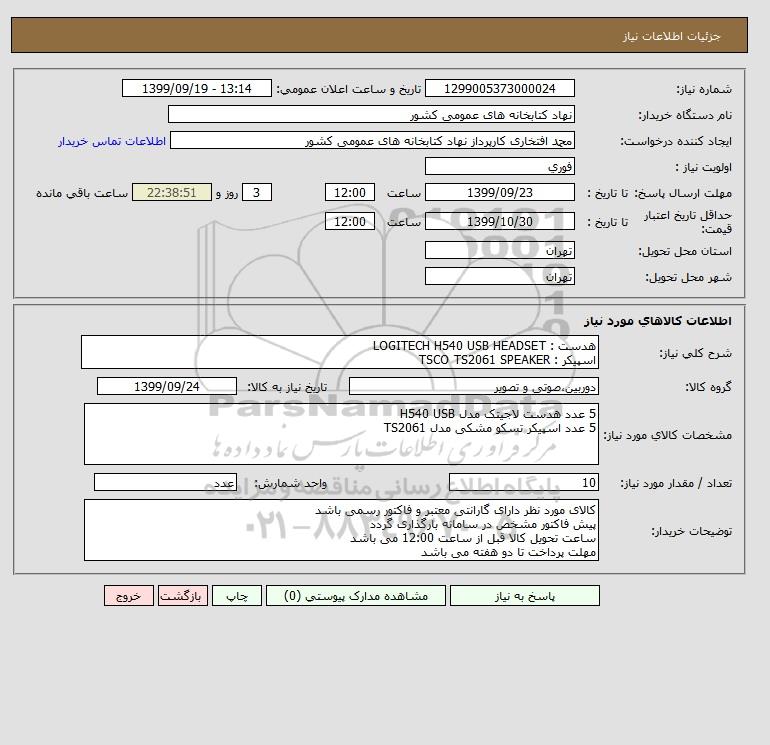
Task: Click the مهلت ارسال پاسخ label
Action: coord(684,193)
